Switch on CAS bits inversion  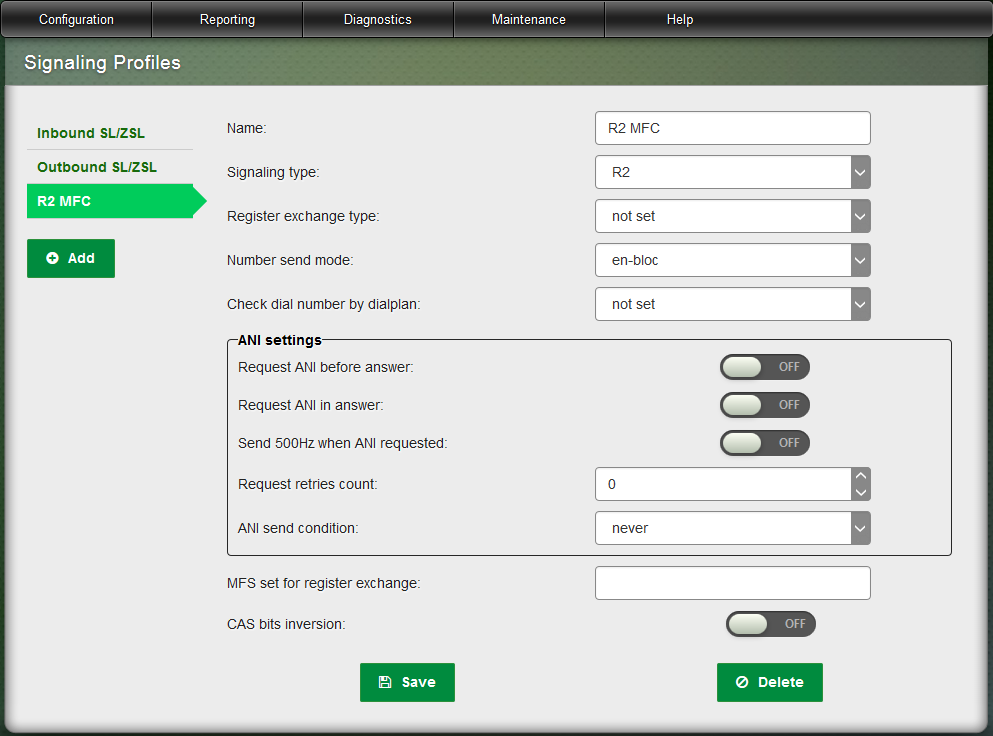(770, 624)
